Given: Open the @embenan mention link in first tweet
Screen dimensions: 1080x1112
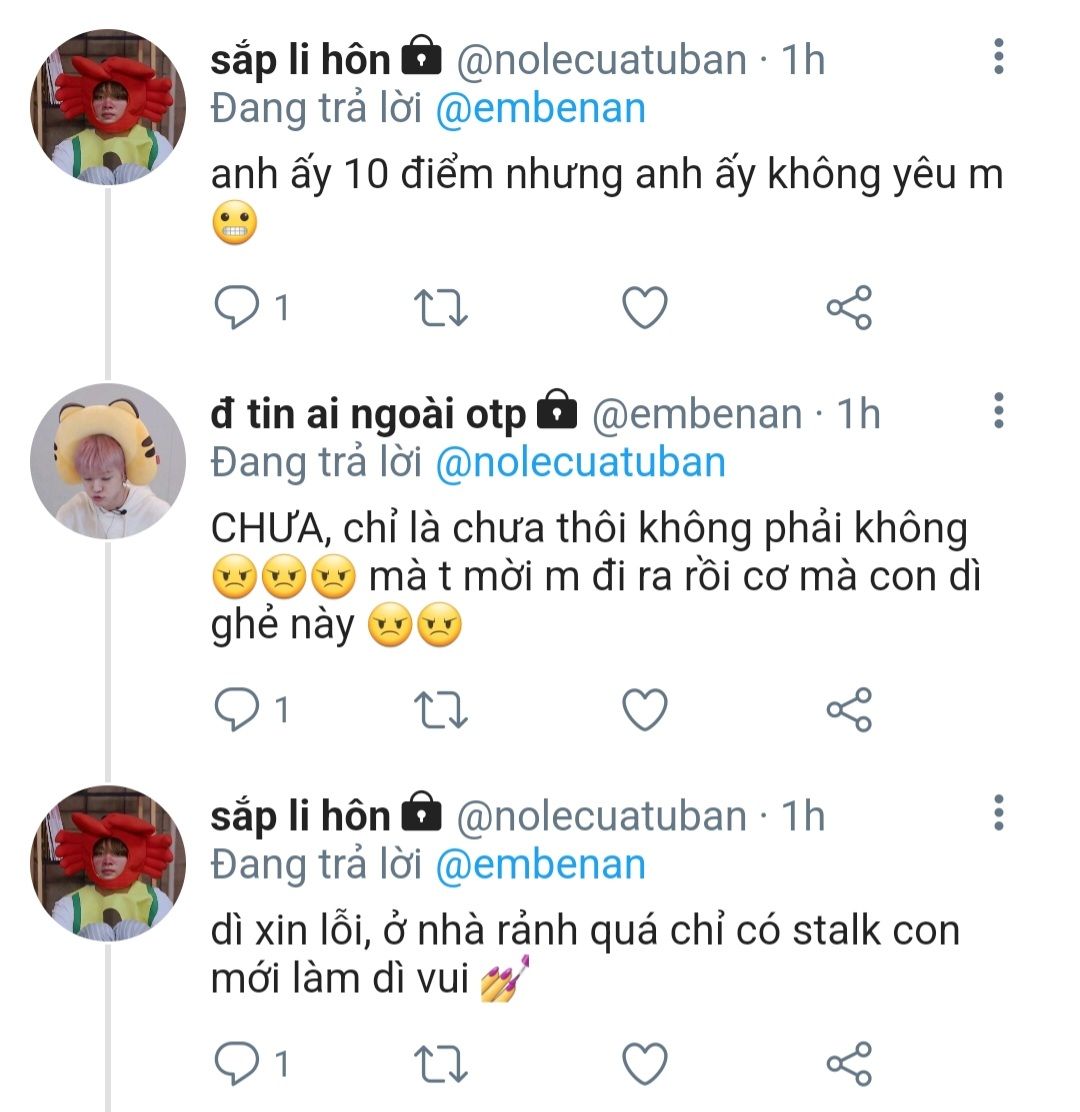Looking at the screenshot, I should click(541, 109).
